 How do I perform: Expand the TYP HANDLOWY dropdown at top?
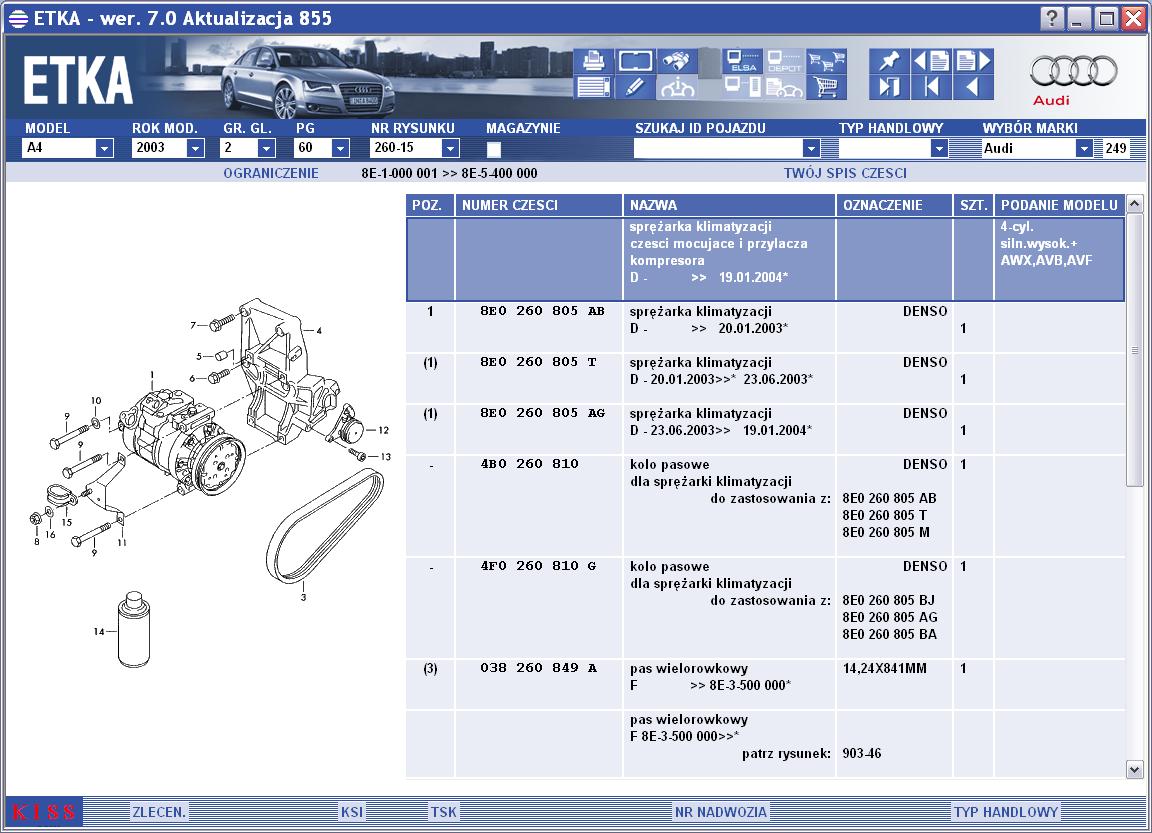(938, 148)
